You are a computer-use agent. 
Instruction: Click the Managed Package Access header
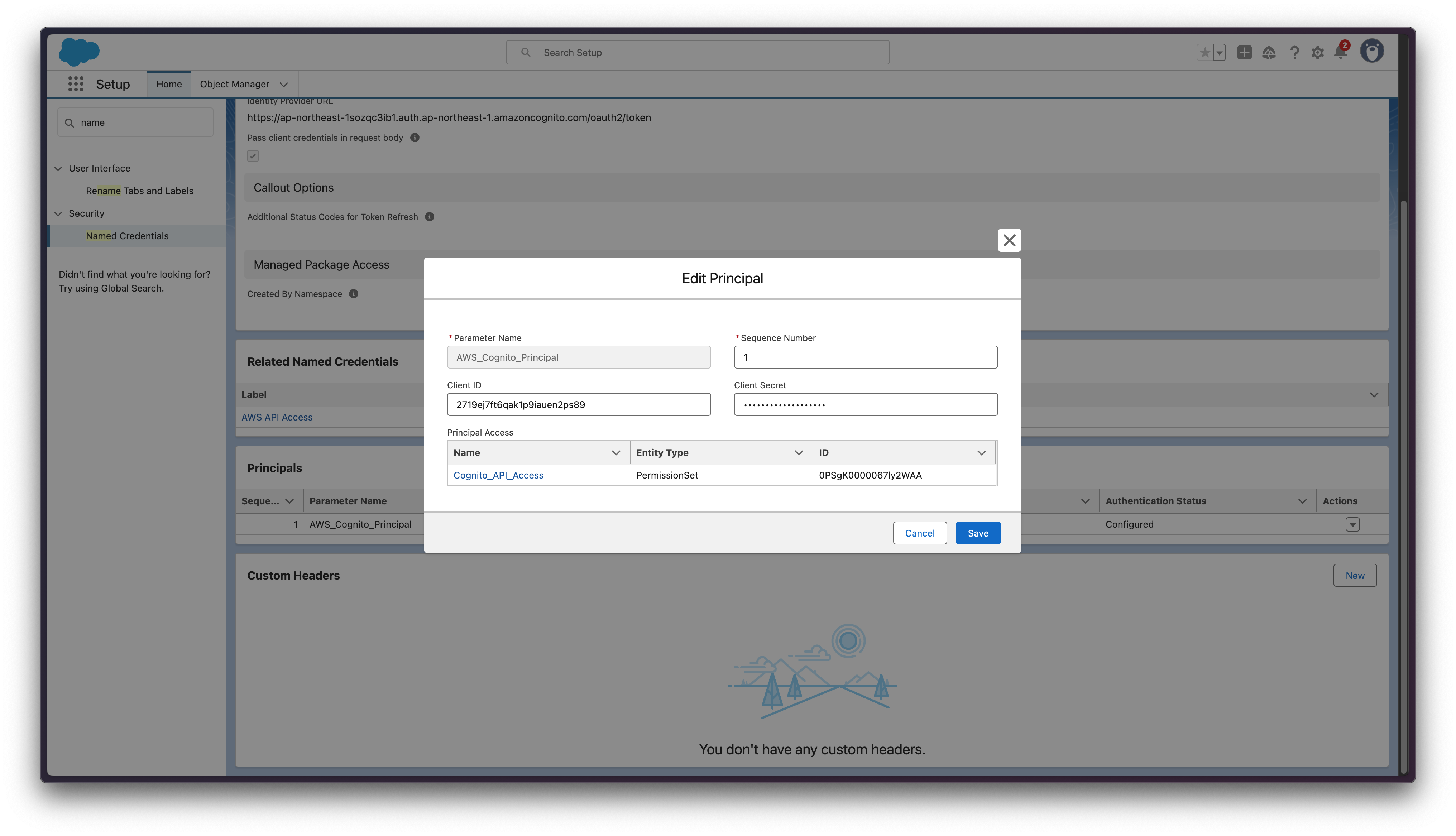pyautogui.click(x=321, y=265)
